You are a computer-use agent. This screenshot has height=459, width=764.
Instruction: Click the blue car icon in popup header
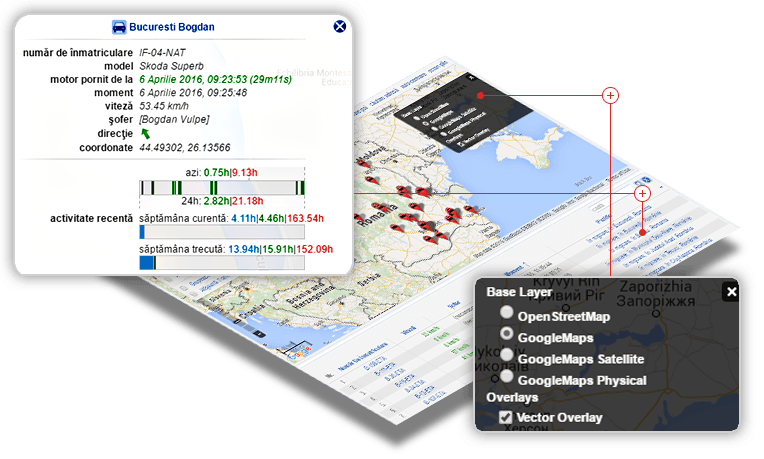tap(119, 28)
